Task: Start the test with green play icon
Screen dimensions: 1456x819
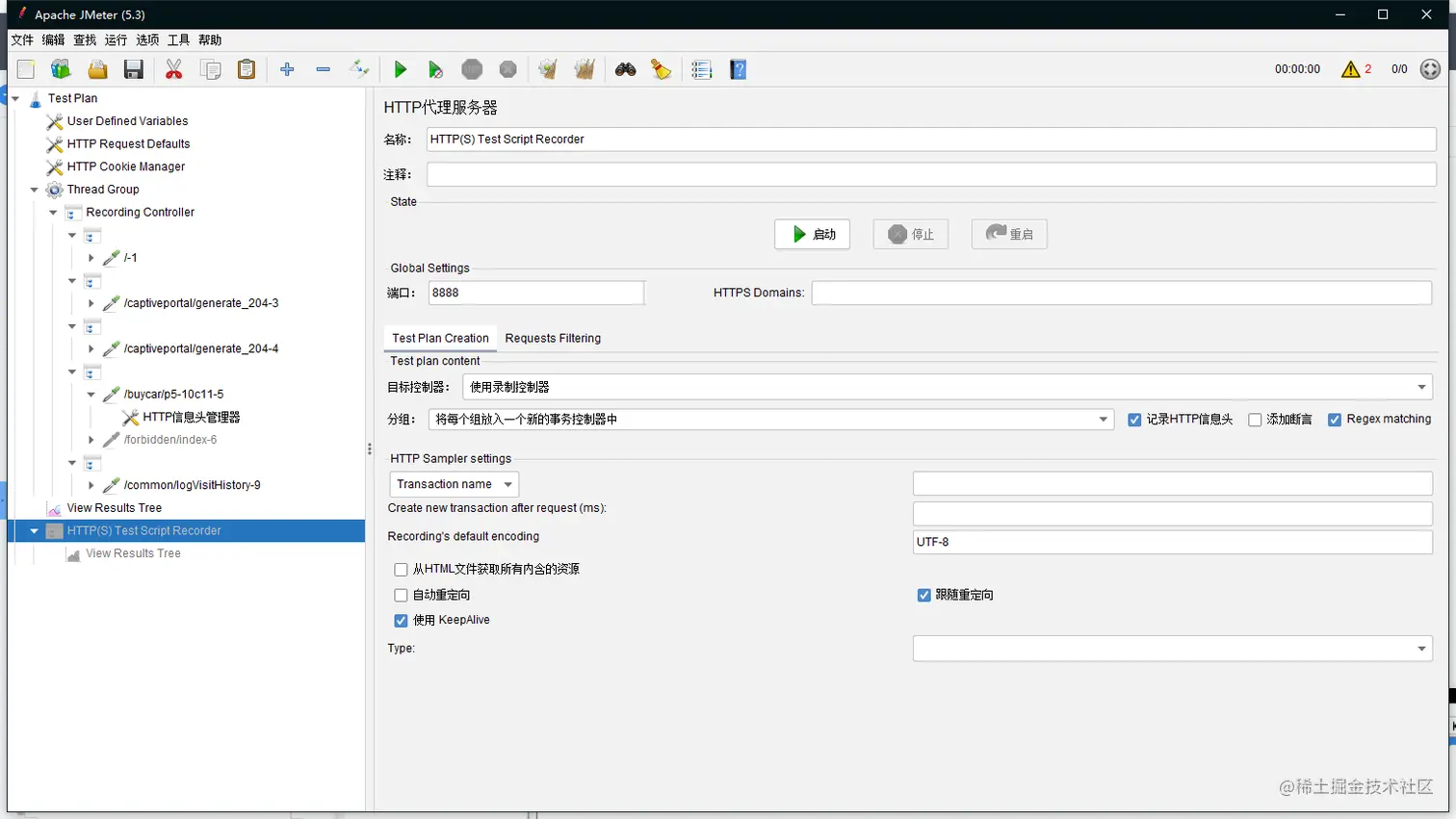Action: click(x=401, y=69)
